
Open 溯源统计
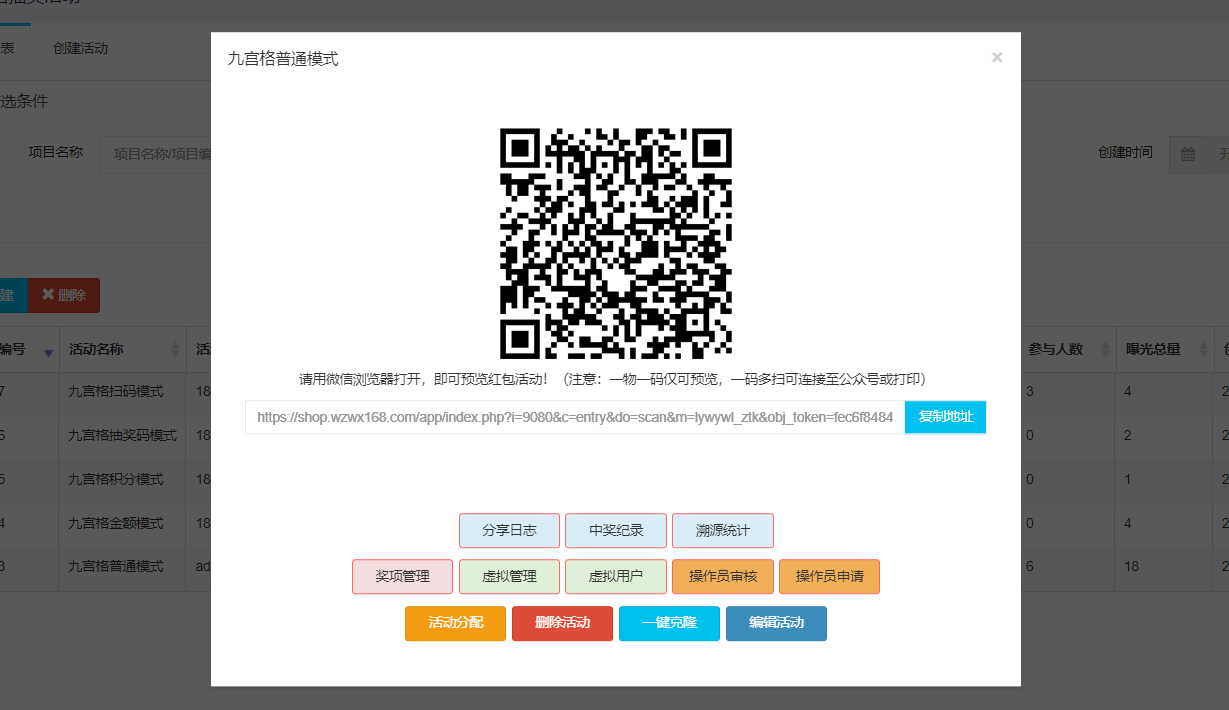click(x=723, y=531)
